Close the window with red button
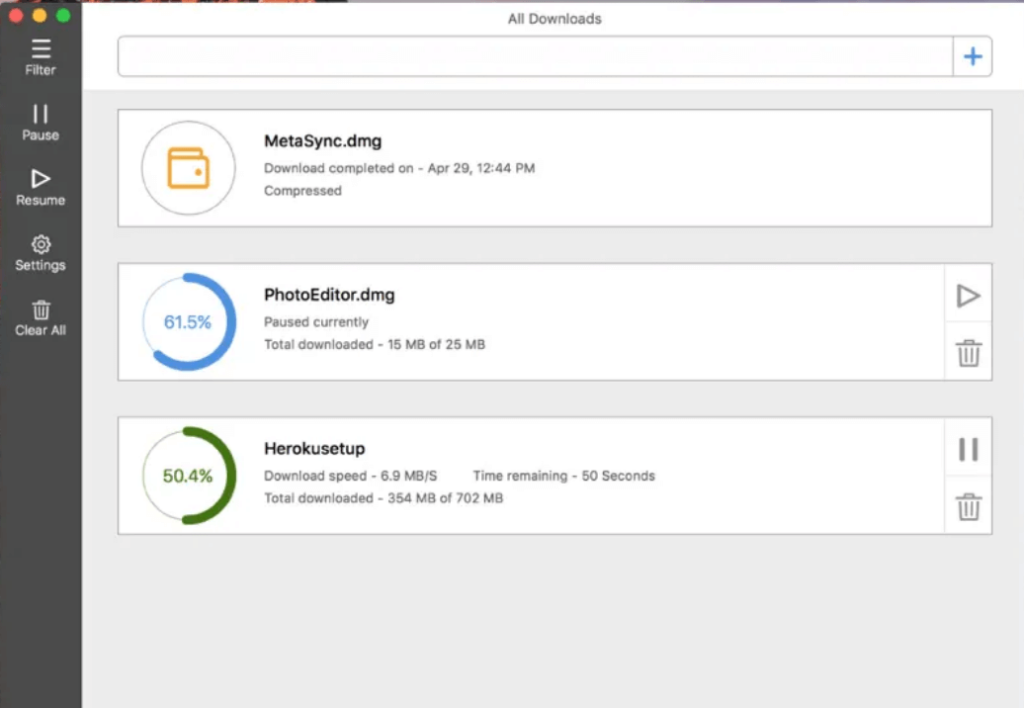1024x708 pixels. click(x=16, y=15)
